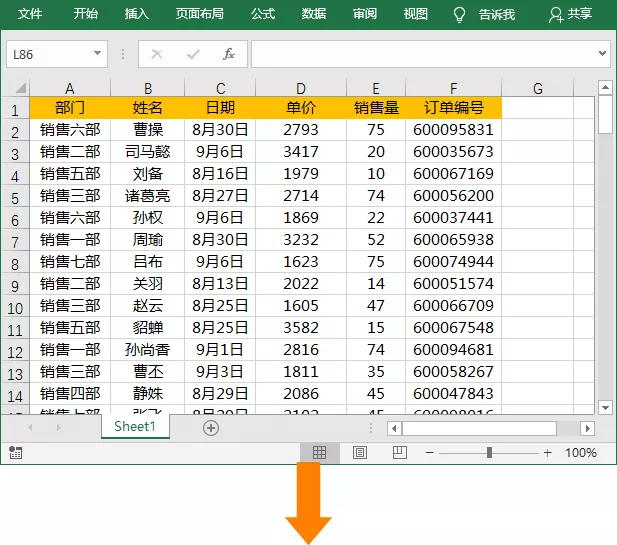Click the zoom out minus icon
The image size is (617, 545).
click(x=429, y=453)
